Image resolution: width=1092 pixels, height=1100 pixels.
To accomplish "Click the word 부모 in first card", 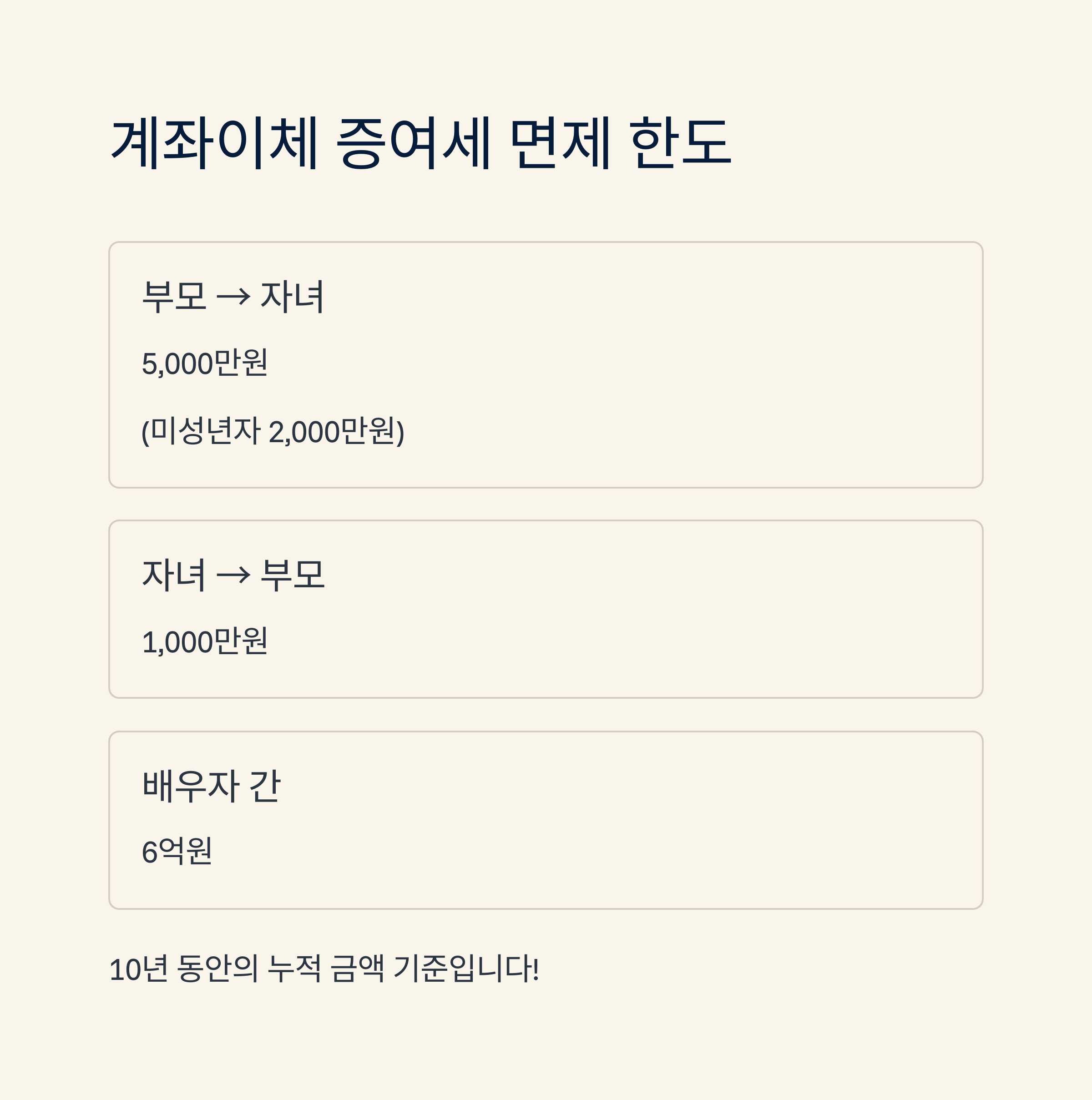I will [x=174, y=297].
